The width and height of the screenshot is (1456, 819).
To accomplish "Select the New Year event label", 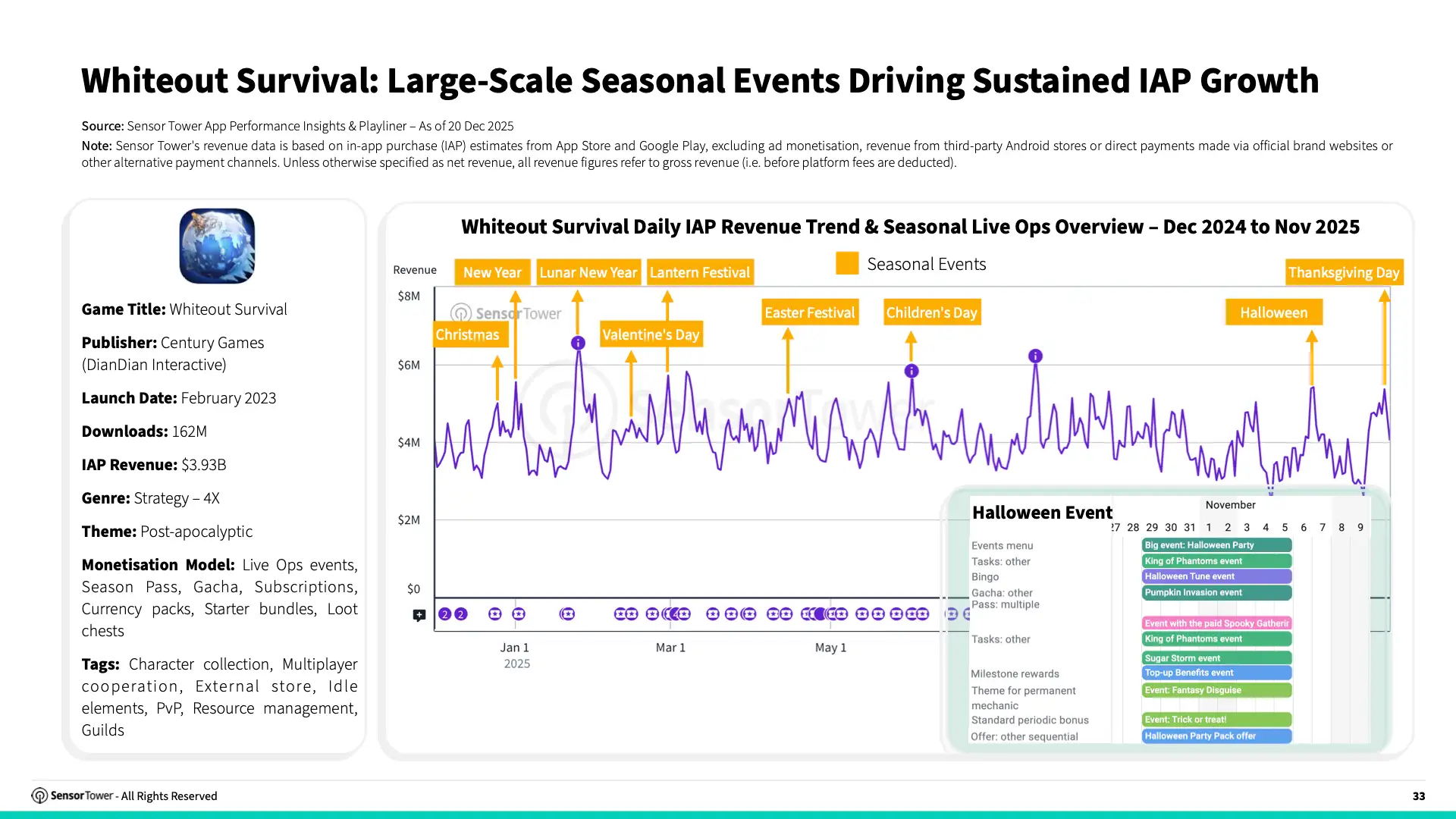I will [x=492, y=272].
